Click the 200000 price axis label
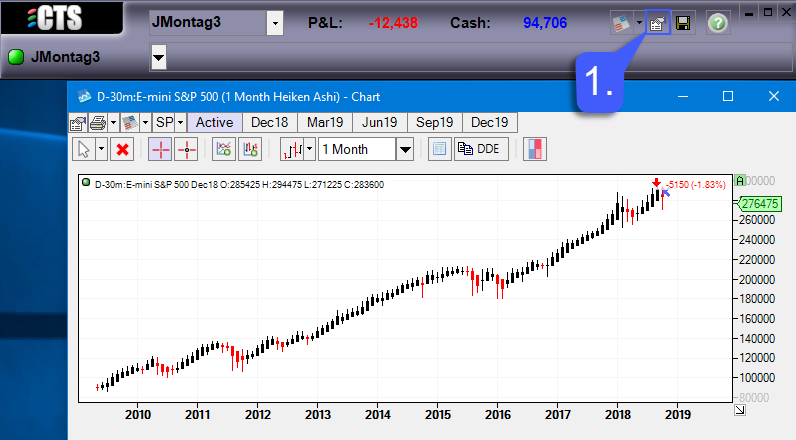This screenshot has width=796, height=440. pyautogui.click(x=757, y=279)
